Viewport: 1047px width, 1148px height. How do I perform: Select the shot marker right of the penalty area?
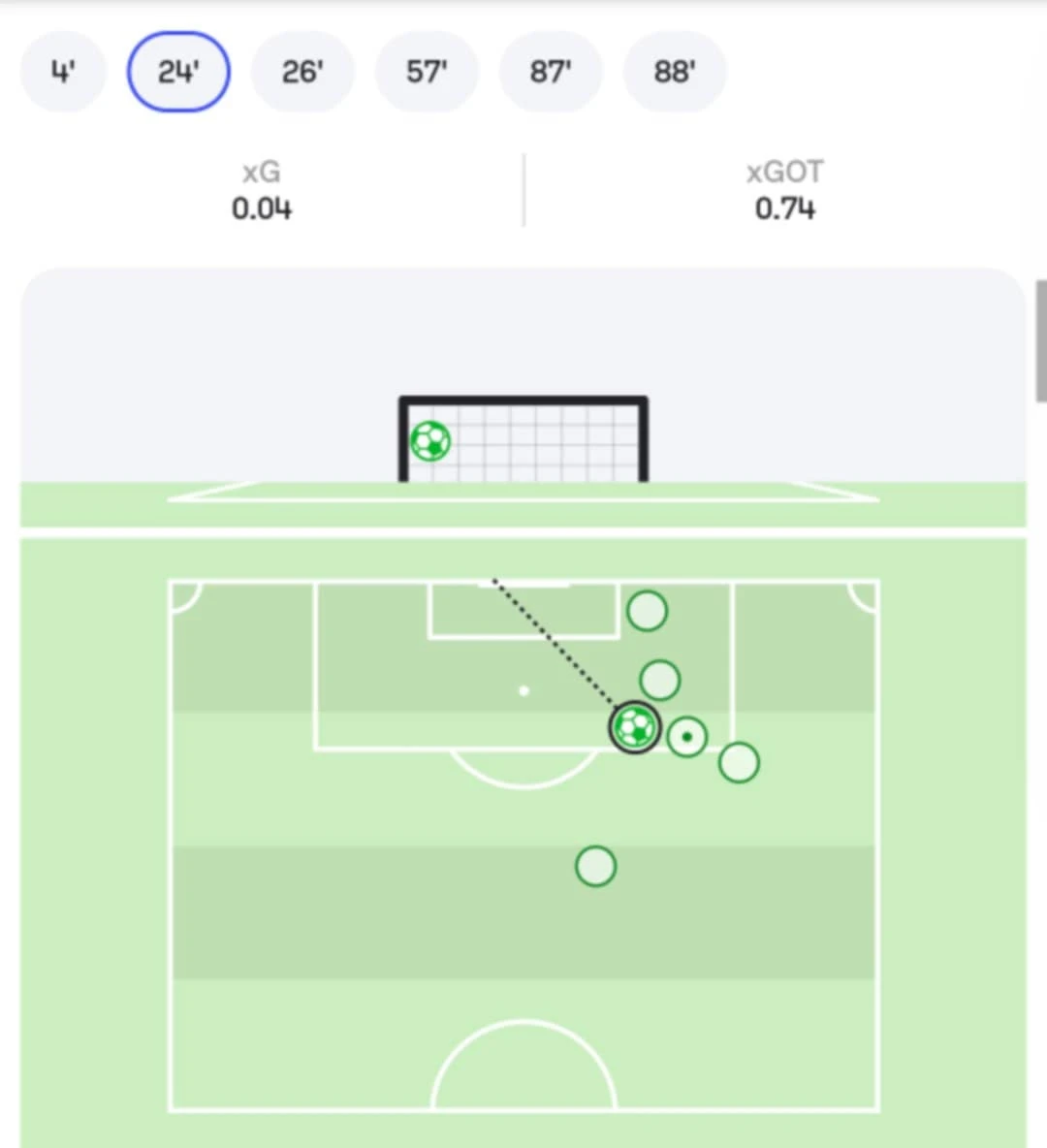tap(739, 763)
